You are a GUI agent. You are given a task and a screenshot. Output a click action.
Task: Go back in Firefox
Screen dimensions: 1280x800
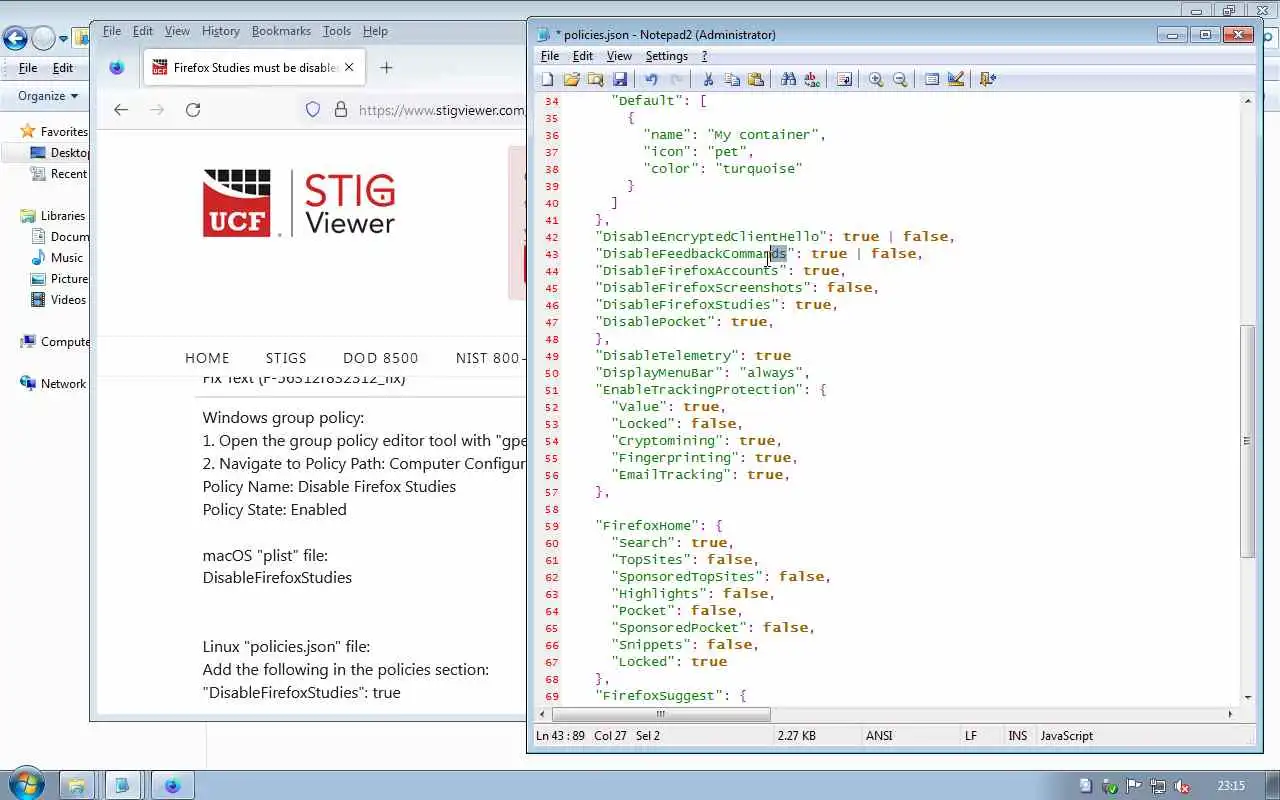tap(121, 110)
